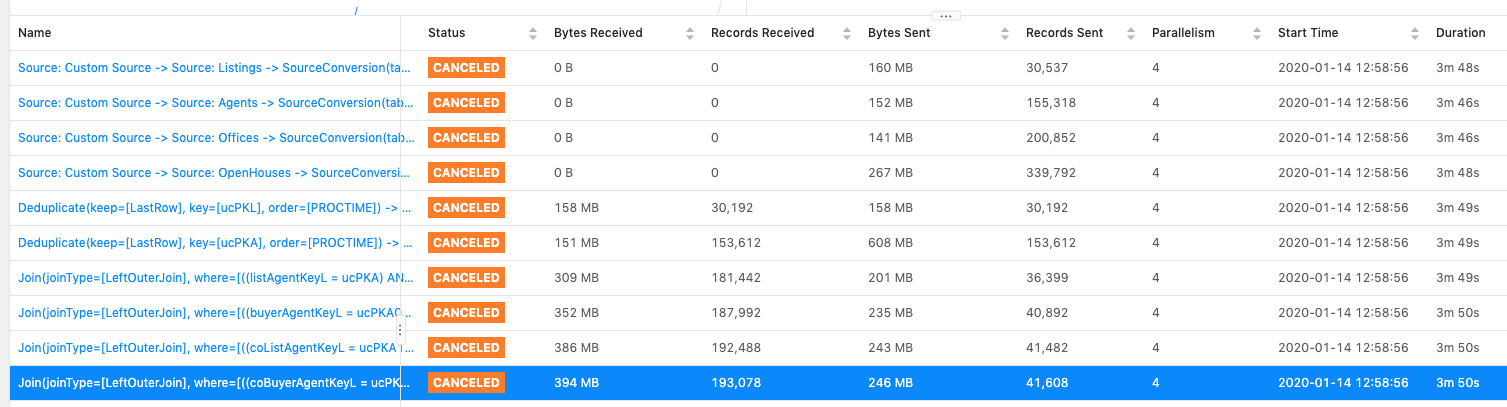Click vertical dots column resize handle
The width and height of the screenshot is (1507, 407).
pyautogui.click(x=399, y=330)
